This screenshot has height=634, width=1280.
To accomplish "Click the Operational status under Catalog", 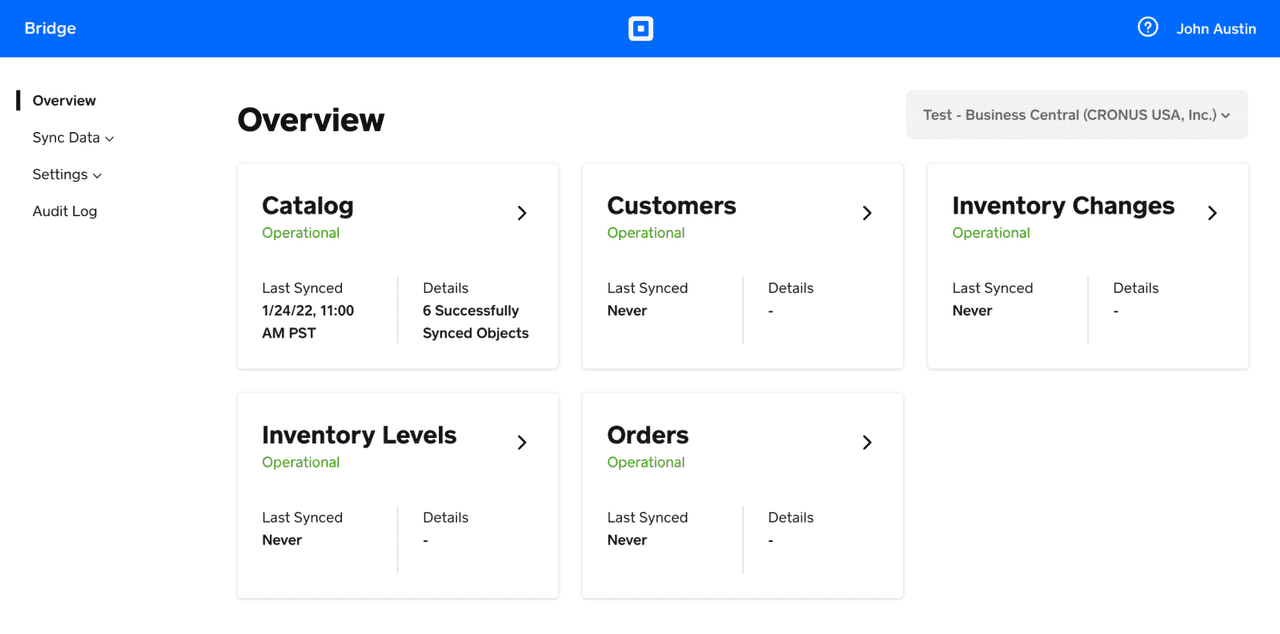I will (x=300, y=232).
